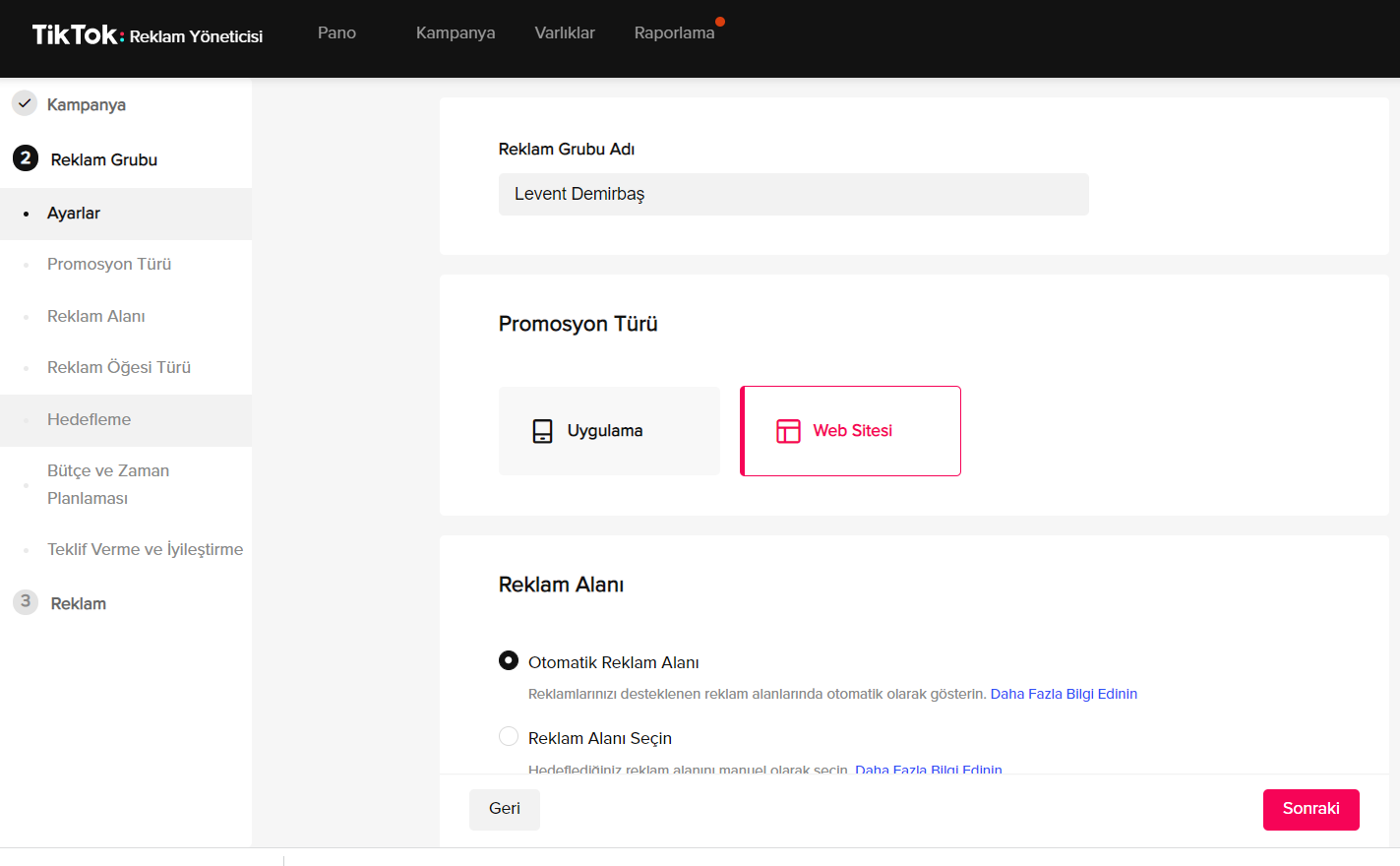
Task: Click the Uygulama phone icon
Action: [542, 431]
